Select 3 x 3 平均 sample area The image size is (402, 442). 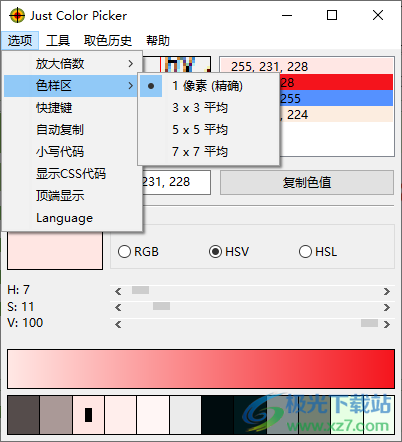pos(209,108)
